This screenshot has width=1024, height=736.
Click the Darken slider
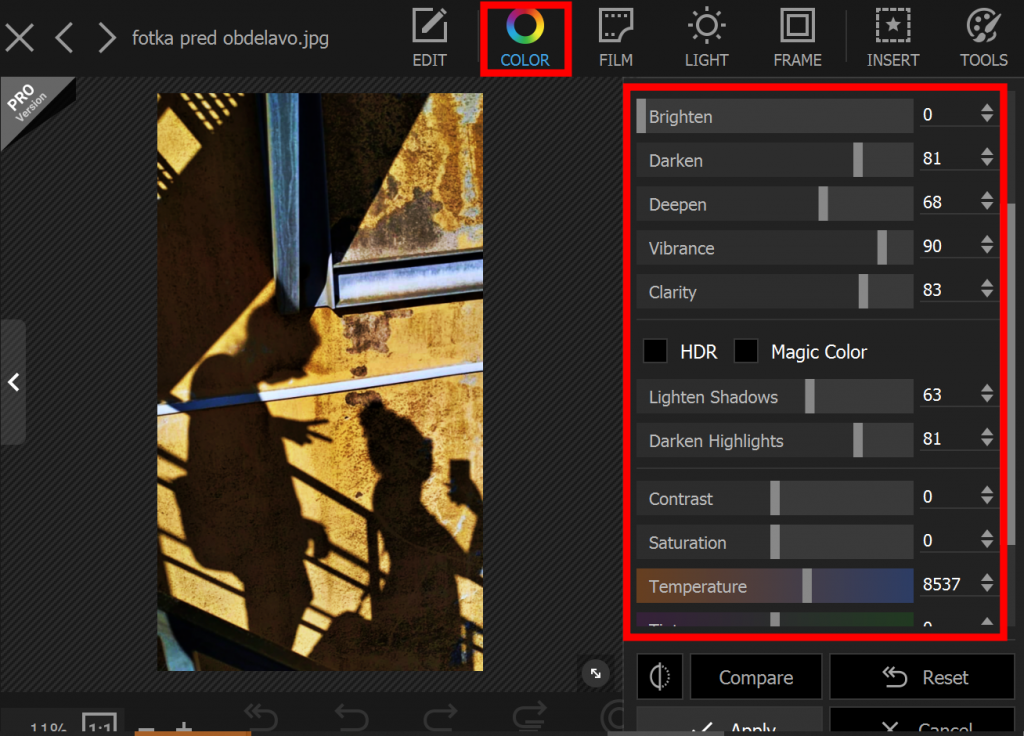coord(775,160)
